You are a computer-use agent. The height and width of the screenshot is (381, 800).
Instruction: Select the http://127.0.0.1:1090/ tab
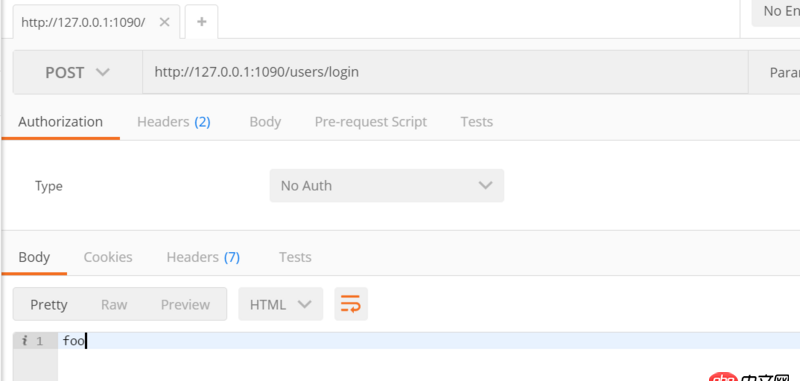click(83, 22)
